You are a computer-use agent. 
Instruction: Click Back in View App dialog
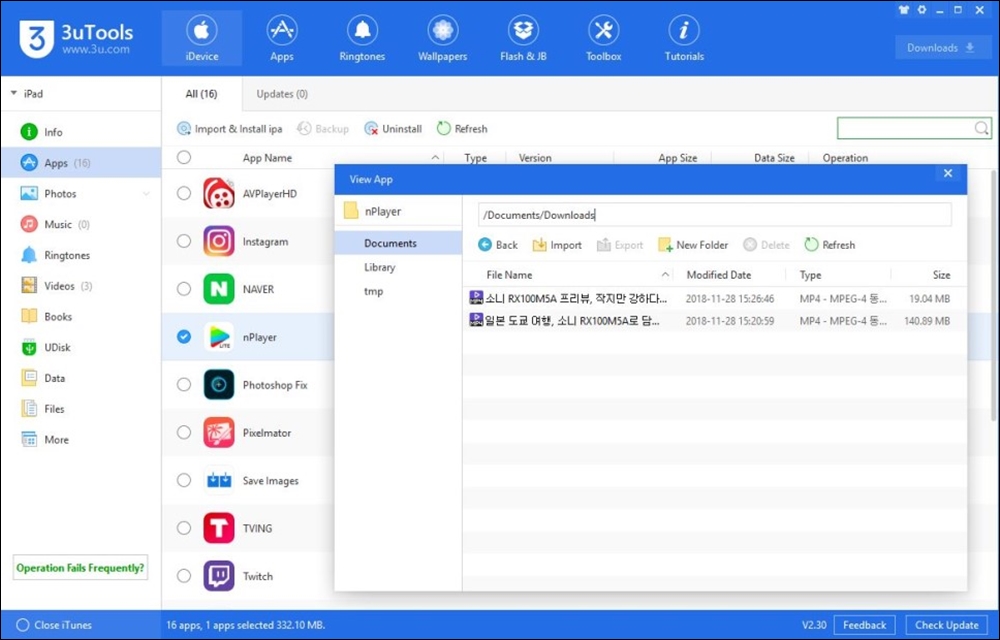pos(498,245)
